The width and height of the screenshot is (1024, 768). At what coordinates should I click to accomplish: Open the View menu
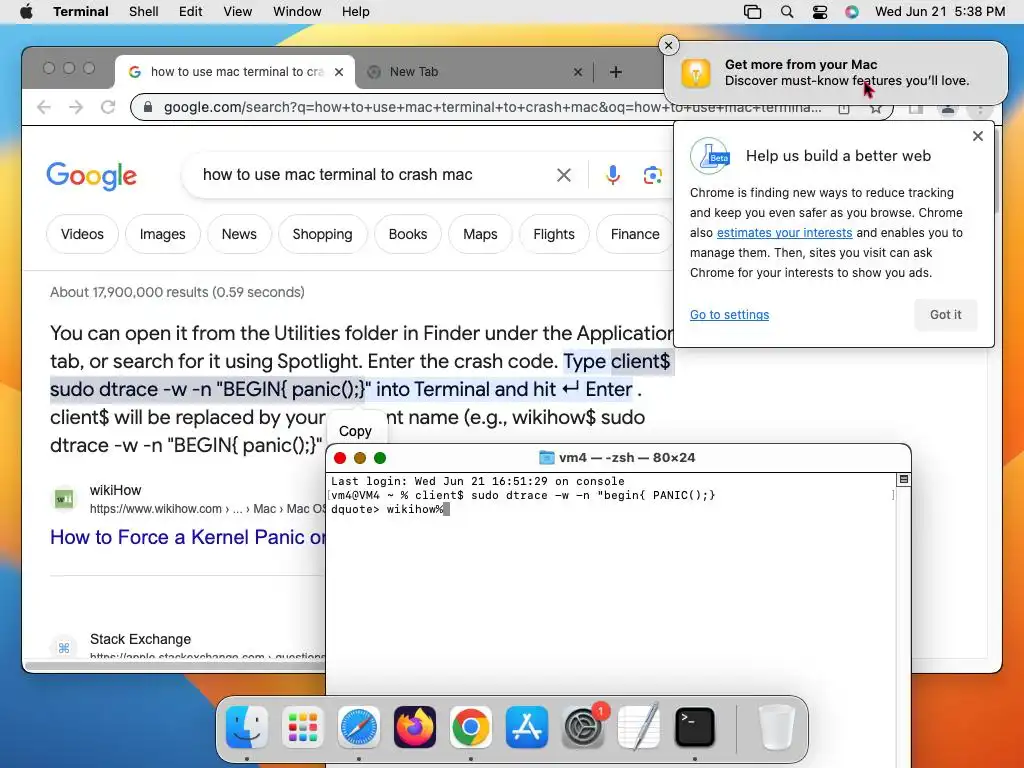tap(237, 12)
